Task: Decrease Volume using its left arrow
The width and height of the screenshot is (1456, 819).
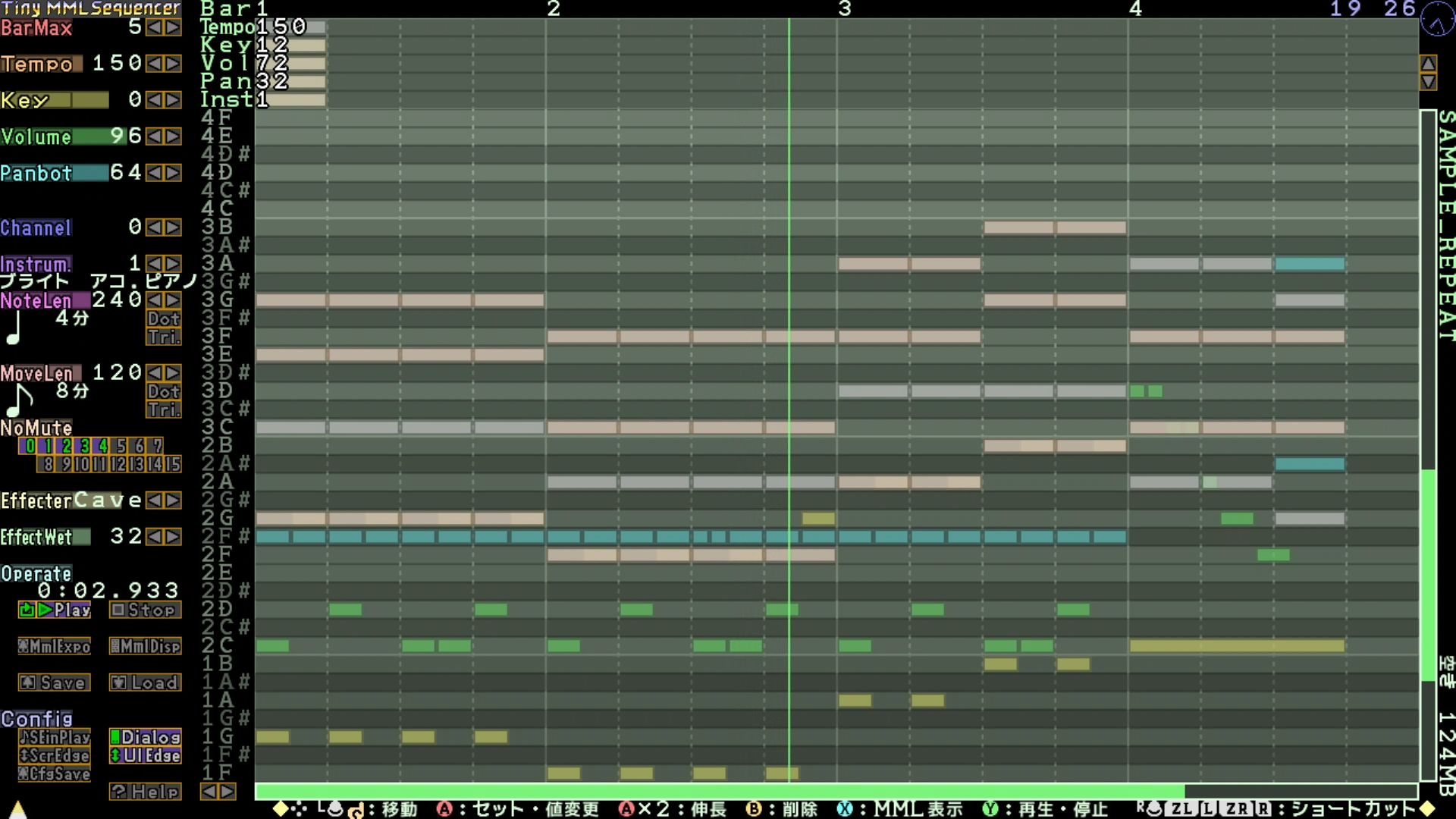Action: (154, 136)
